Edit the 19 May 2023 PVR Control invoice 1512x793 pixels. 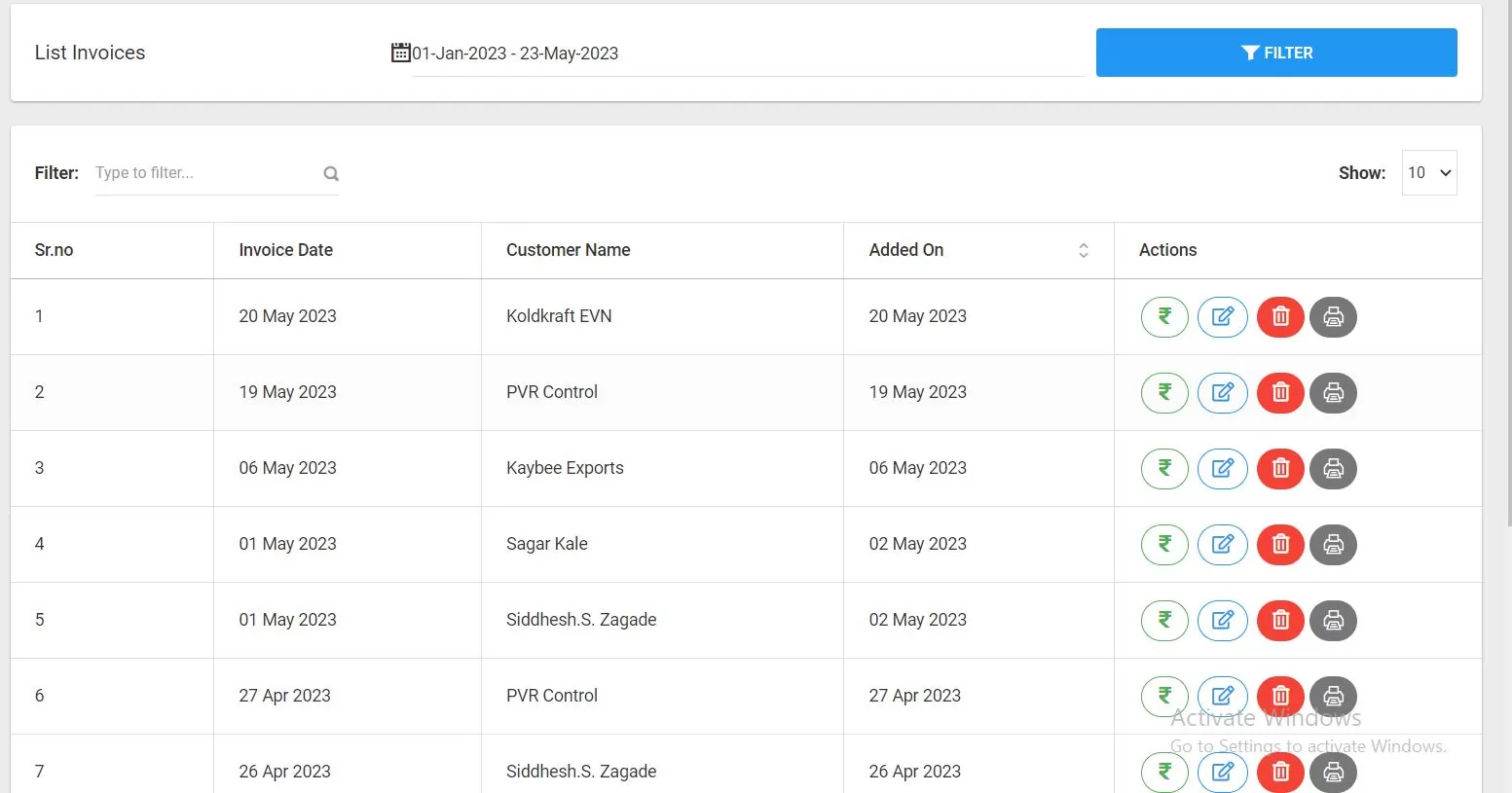click(1223, 393)
